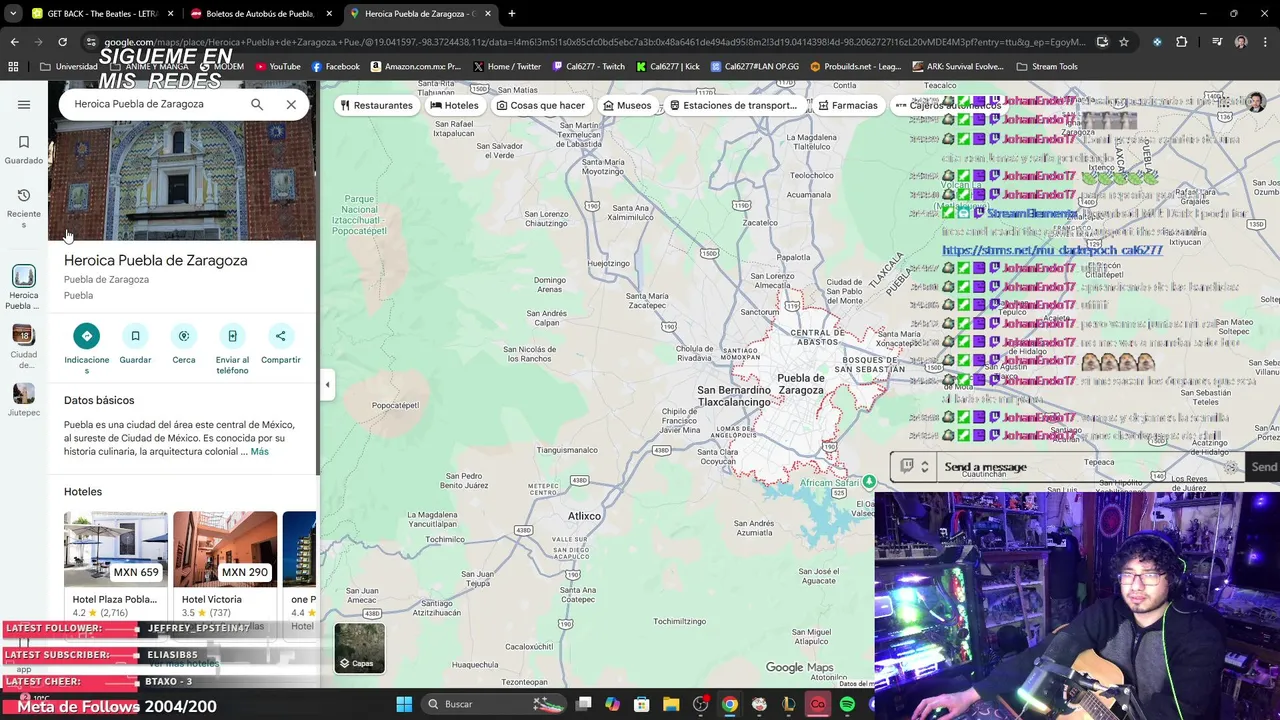Viewport: 1280px width, 720px height.
Task: Open the Cal6277 | Kick bookmark
Action: [667, 67]
